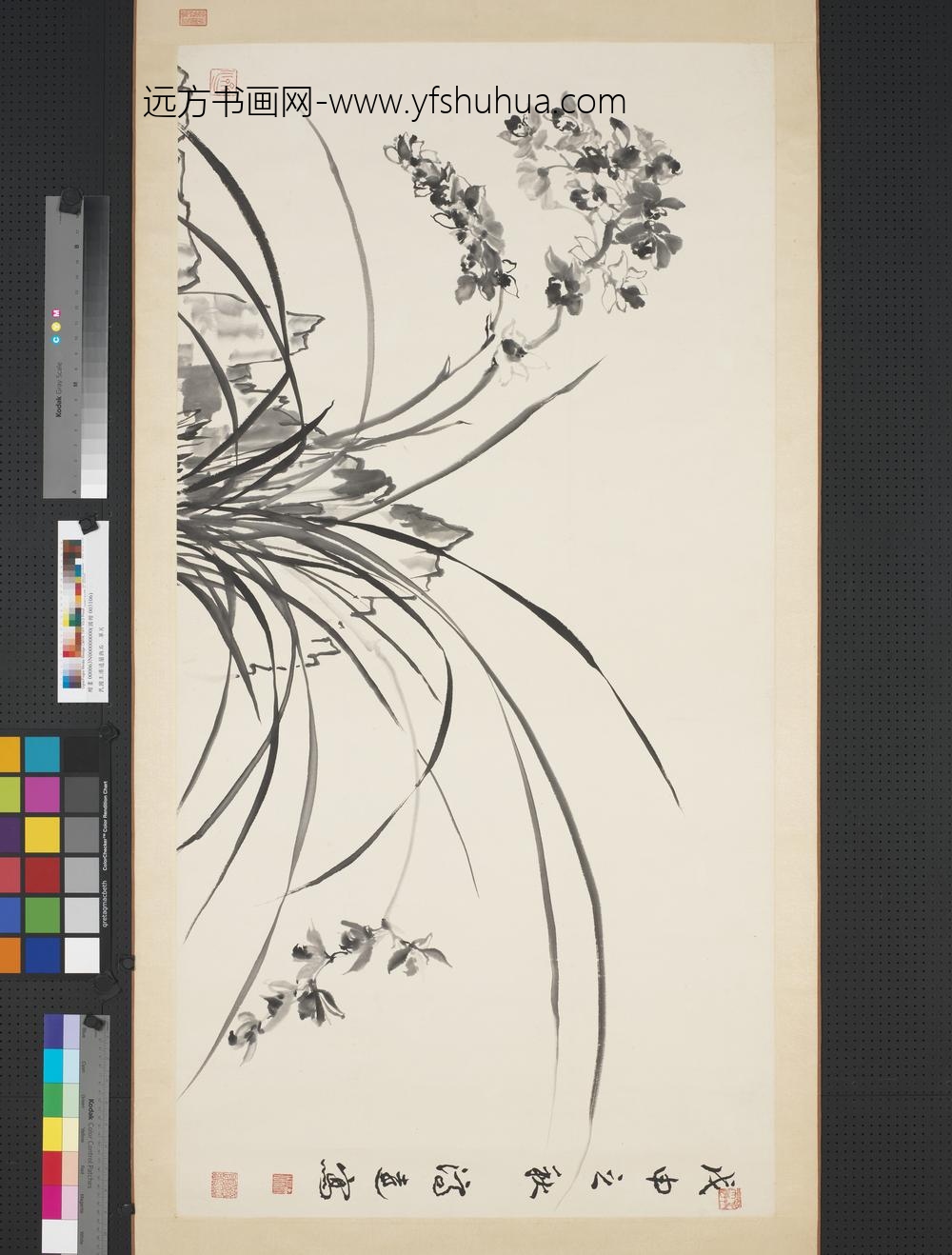Open the www.yfshuhua.com watermark link

[x=478, y=102]
